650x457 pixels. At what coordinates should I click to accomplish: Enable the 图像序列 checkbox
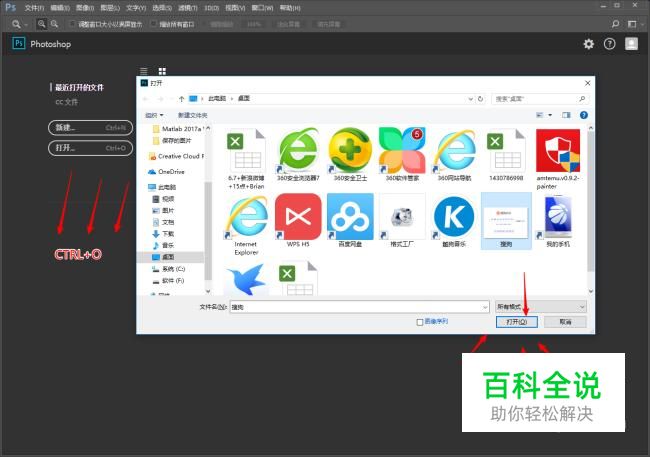click(420, 322)
